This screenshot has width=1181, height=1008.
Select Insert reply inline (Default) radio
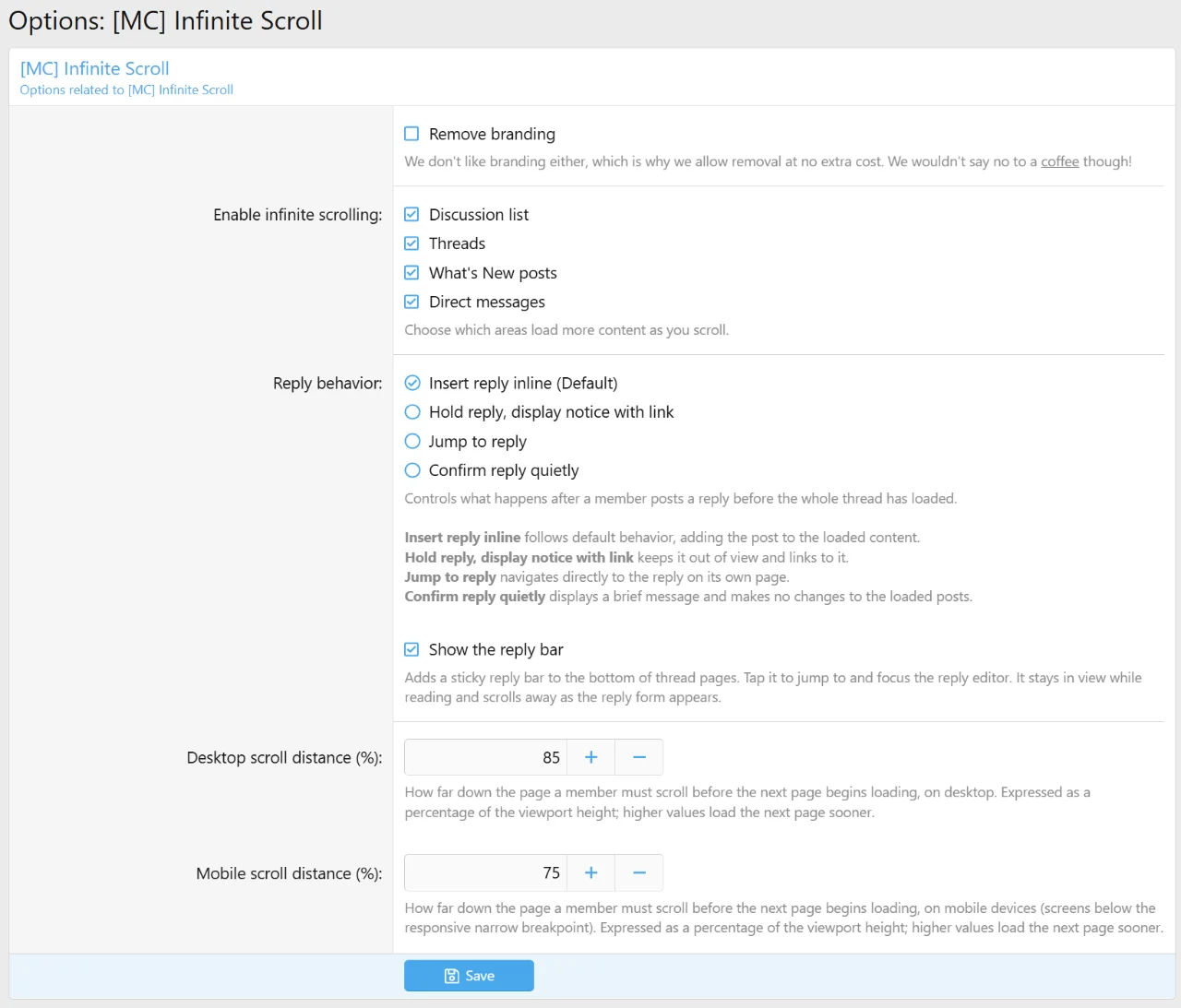point(412,383)
